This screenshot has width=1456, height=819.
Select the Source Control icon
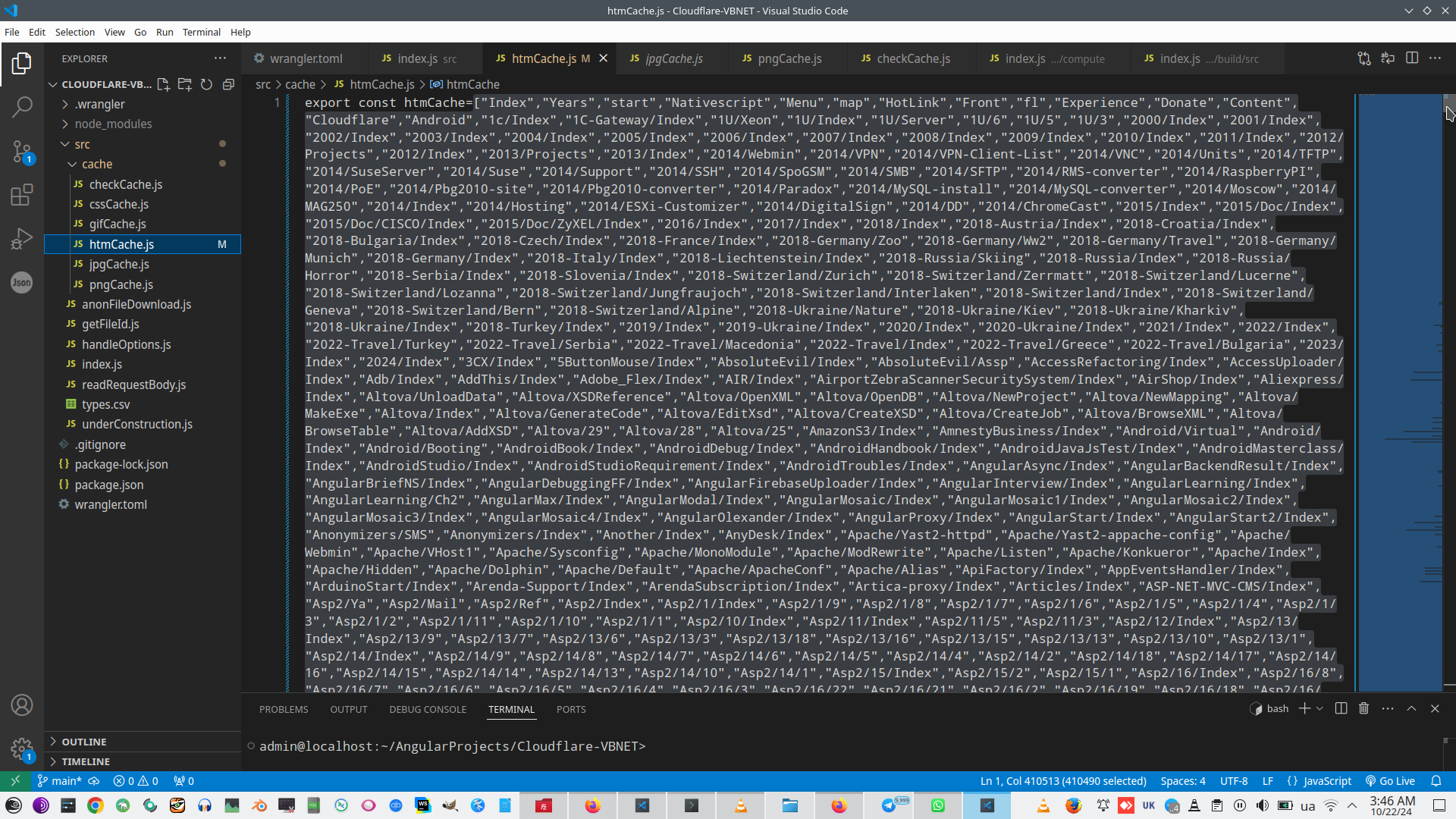click(x=22, y=151)
